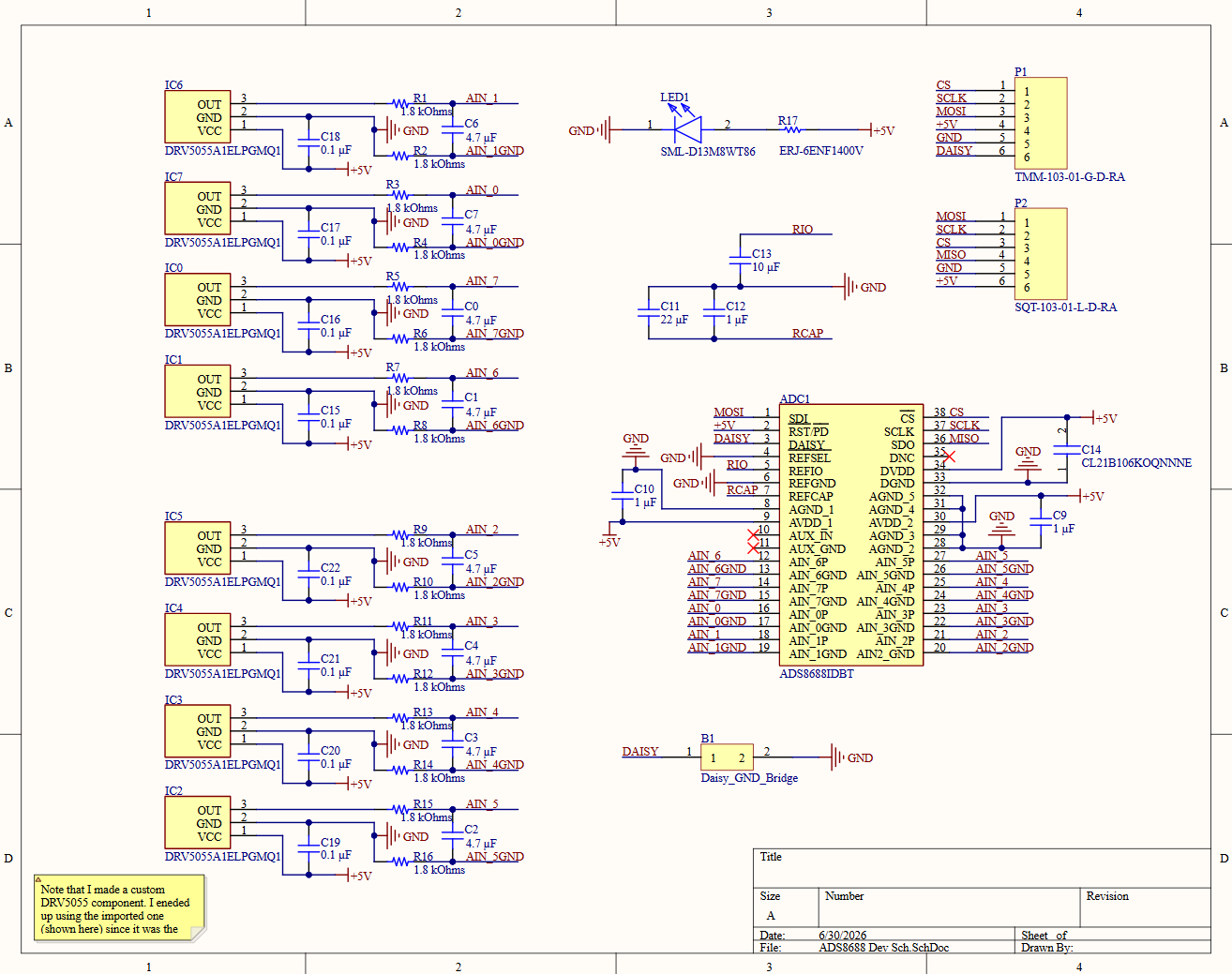Select the B1 Daisy_GND_Bridge component

tap(728, 757)
